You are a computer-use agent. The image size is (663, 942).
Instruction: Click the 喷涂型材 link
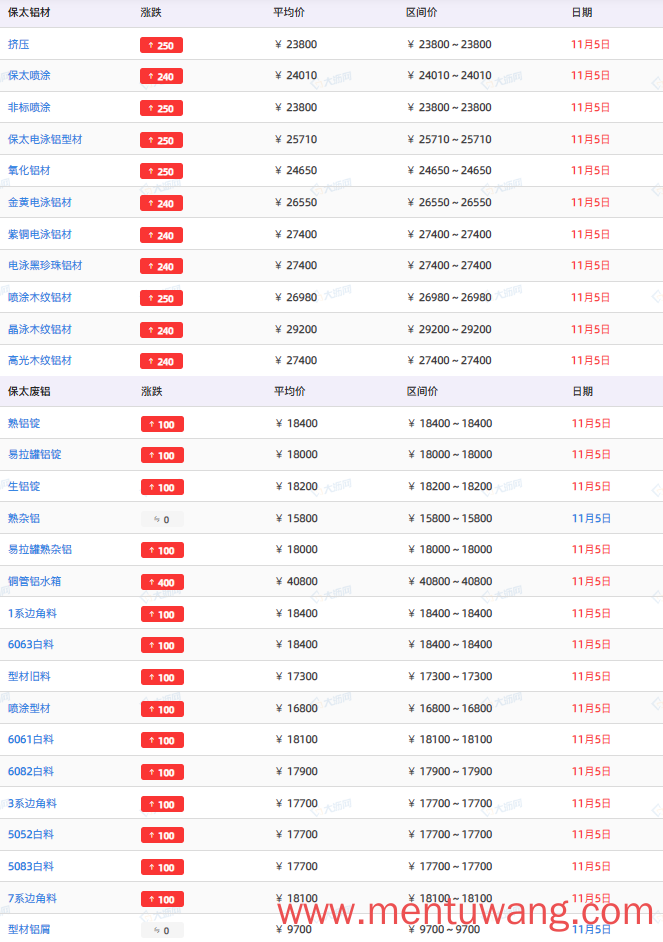(x=29, y=708)
